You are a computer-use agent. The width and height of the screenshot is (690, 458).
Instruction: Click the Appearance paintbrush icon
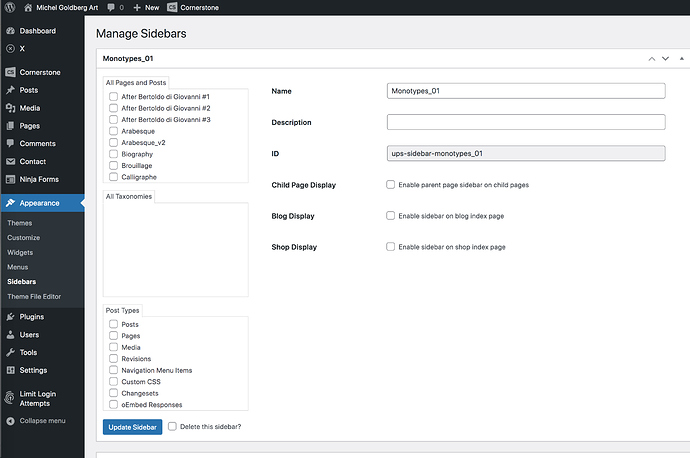(x=11, y=203)
